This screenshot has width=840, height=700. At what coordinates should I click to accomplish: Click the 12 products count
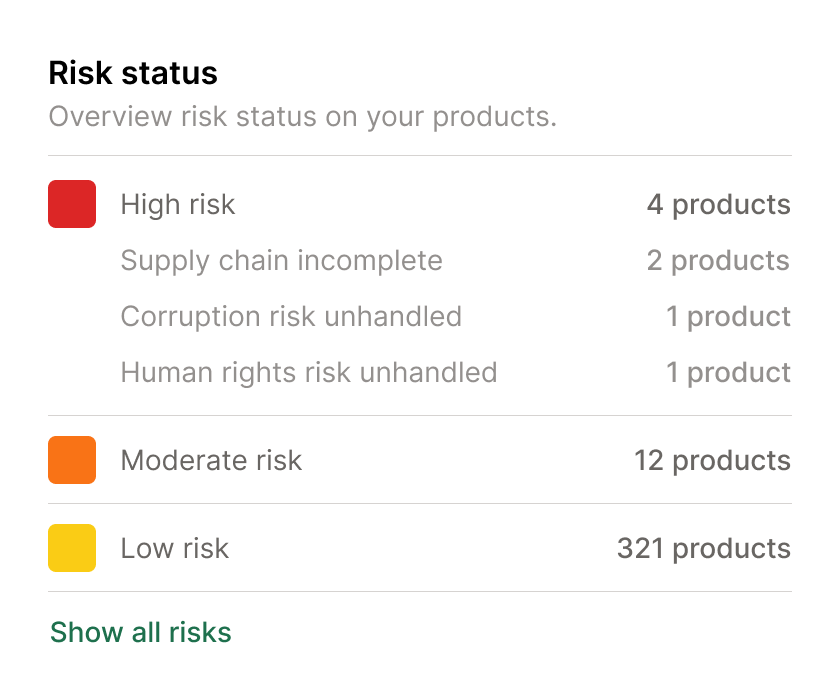(x=712, y=461)
